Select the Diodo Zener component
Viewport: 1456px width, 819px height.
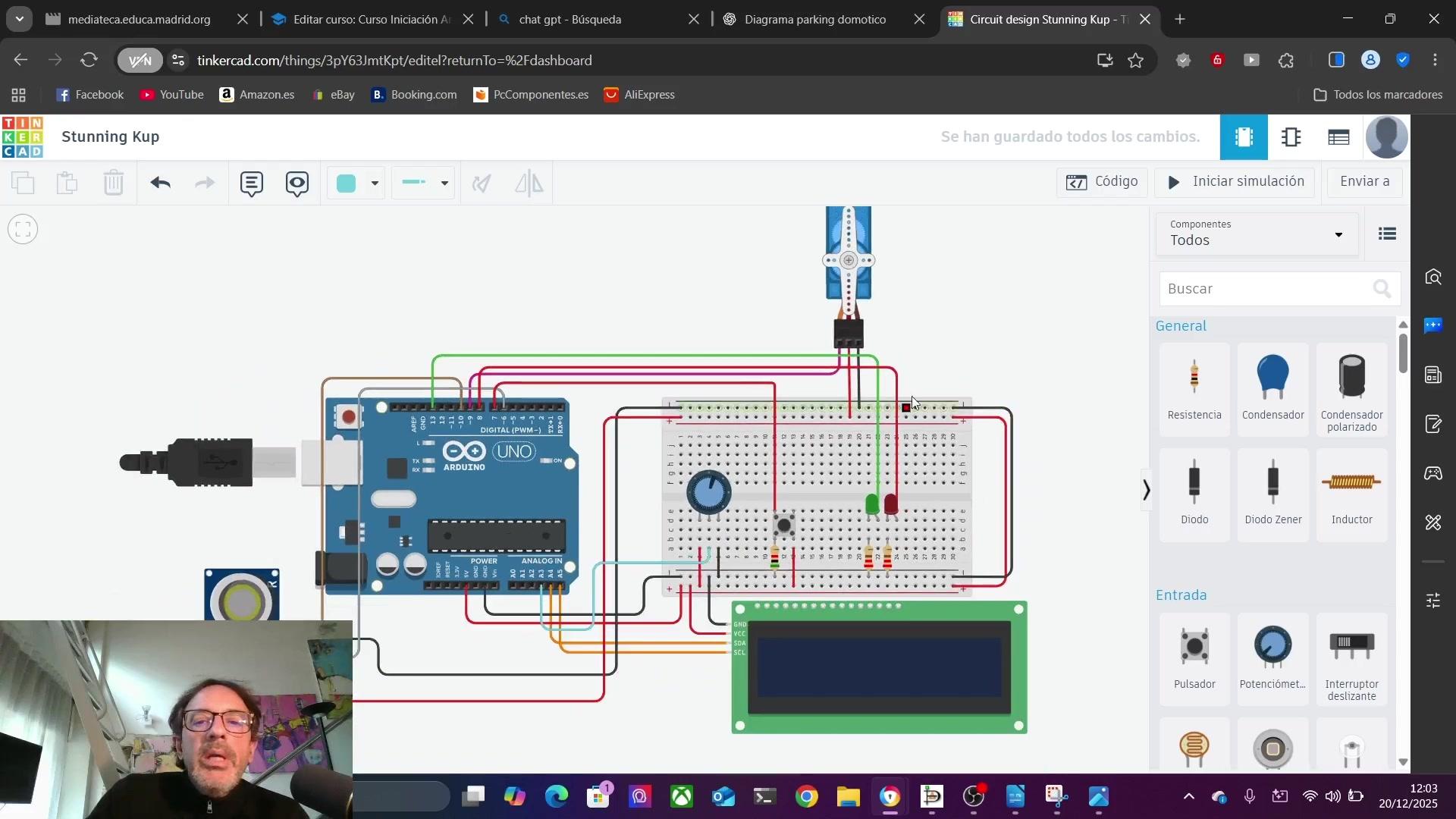coord(1272,494)
